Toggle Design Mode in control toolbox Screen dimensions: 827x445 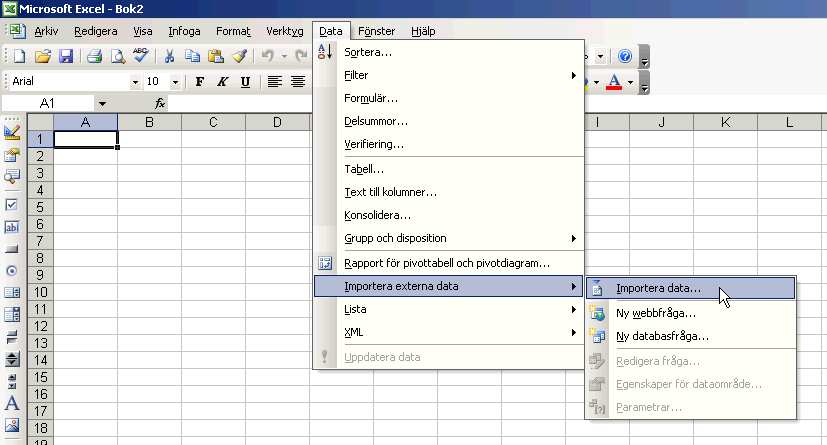point(12,132)
